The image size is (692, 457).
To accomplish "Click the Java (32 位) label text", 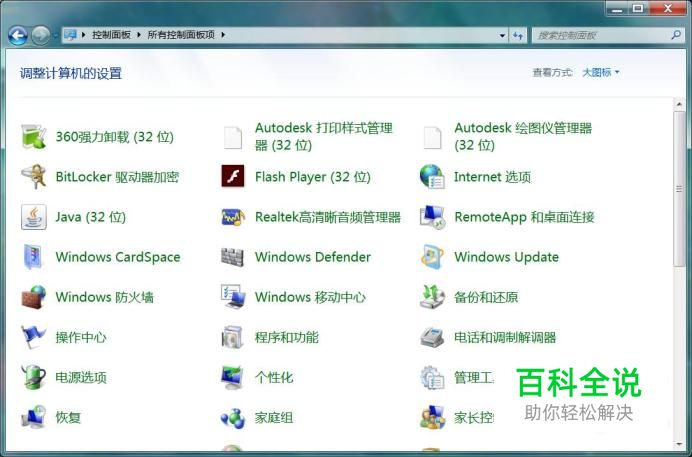I will click(90, 217).
